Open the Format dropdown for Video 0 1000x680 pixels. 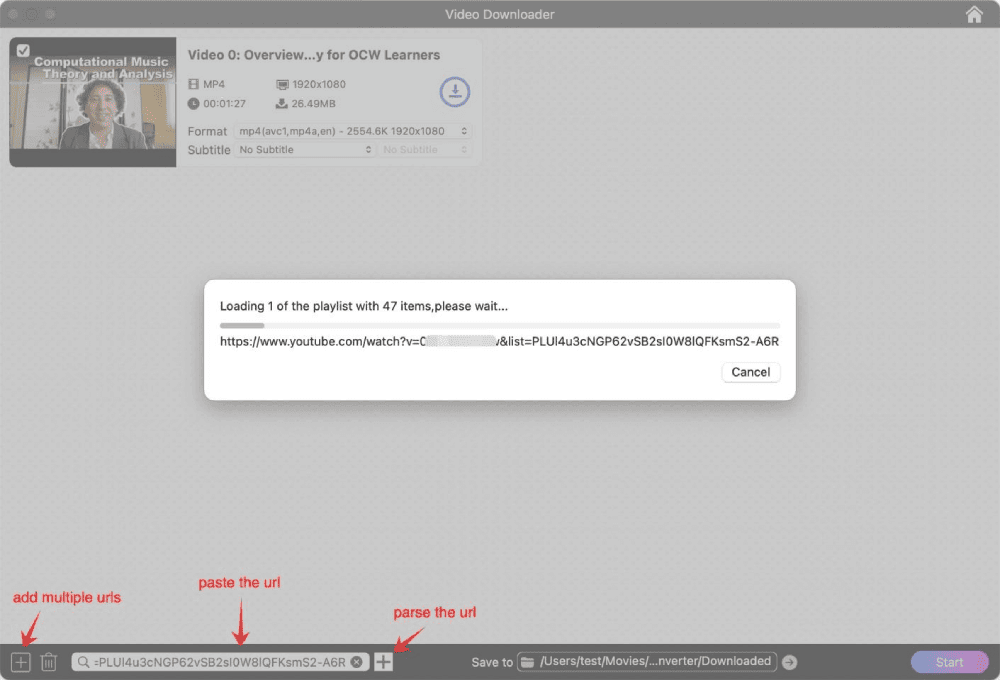(x=349, y=131)
